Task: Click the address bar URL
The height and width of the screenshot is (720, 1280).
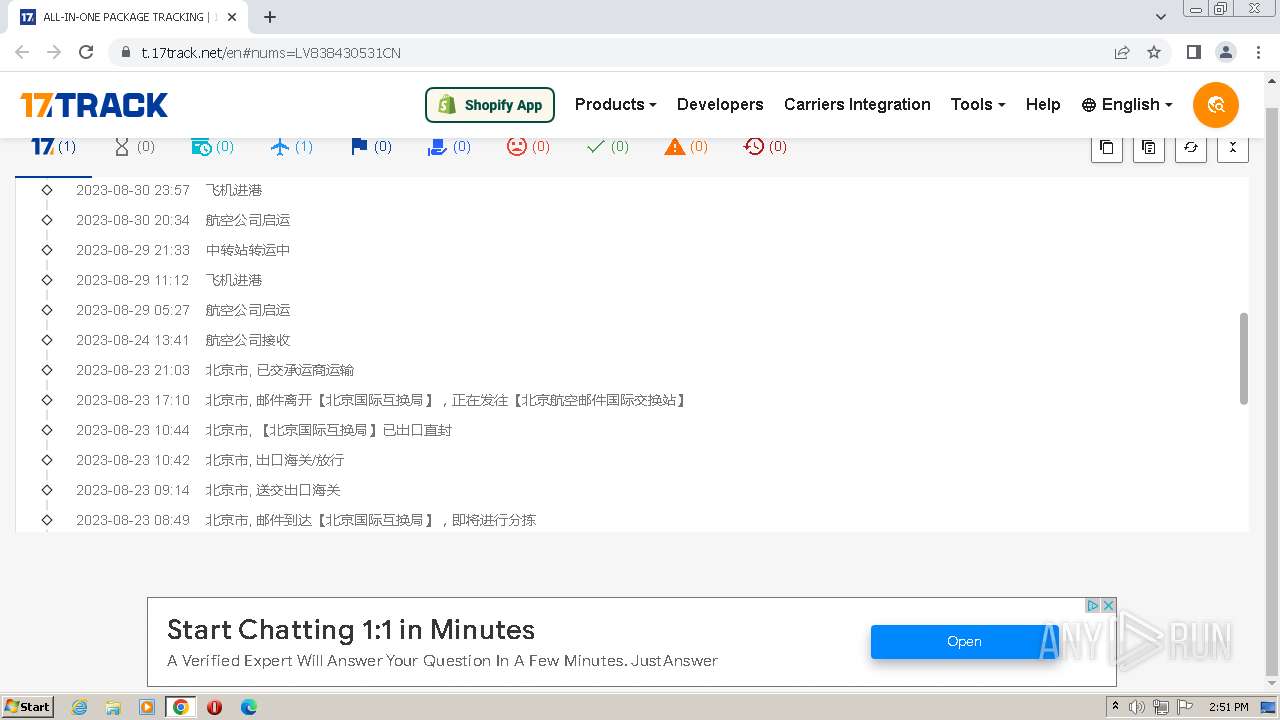Action: click(271, 53)
